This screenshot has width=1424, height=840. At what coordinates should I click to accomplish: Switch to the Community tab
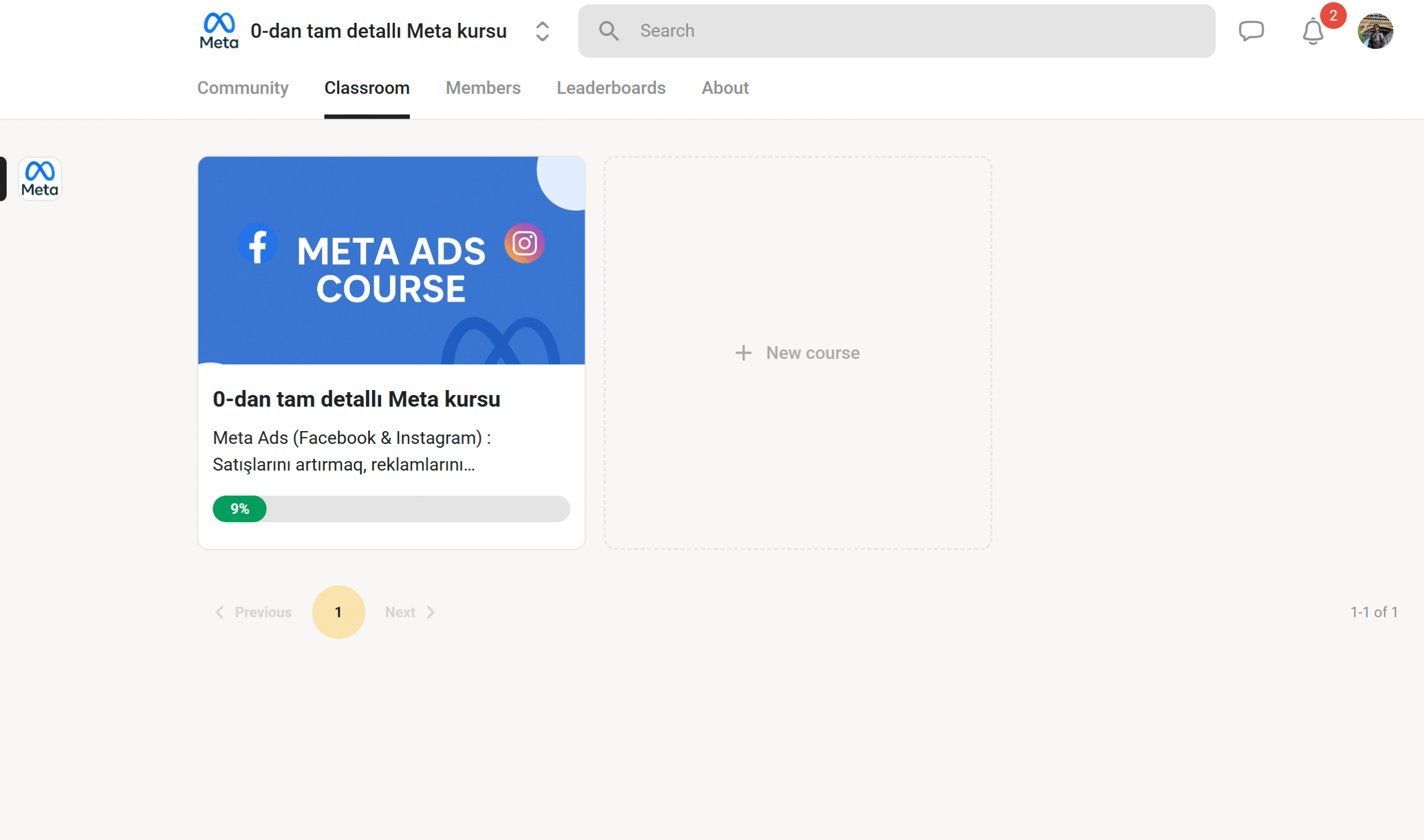[x=243, y=88]
